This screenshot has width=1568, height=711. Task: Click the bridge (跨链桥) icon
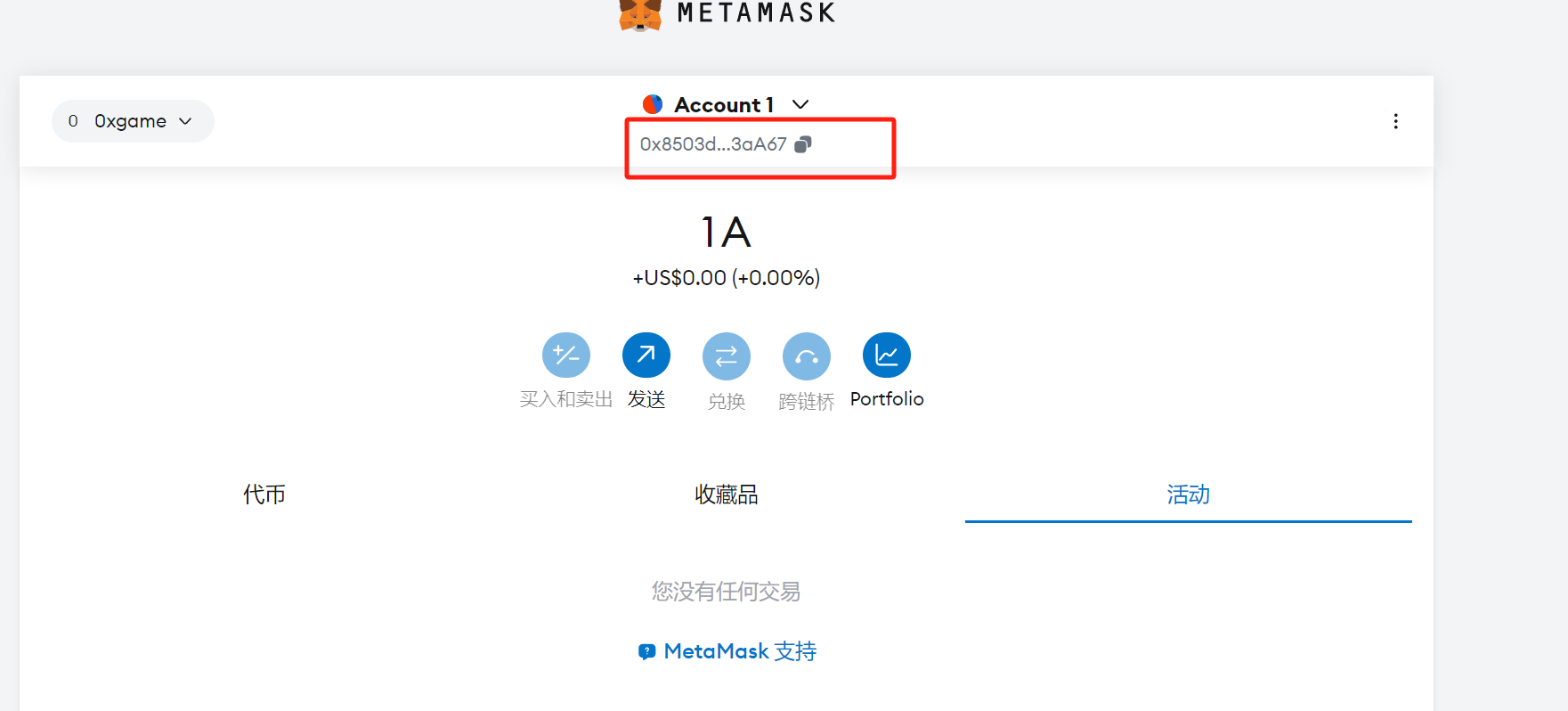click(x=807, y=355)
